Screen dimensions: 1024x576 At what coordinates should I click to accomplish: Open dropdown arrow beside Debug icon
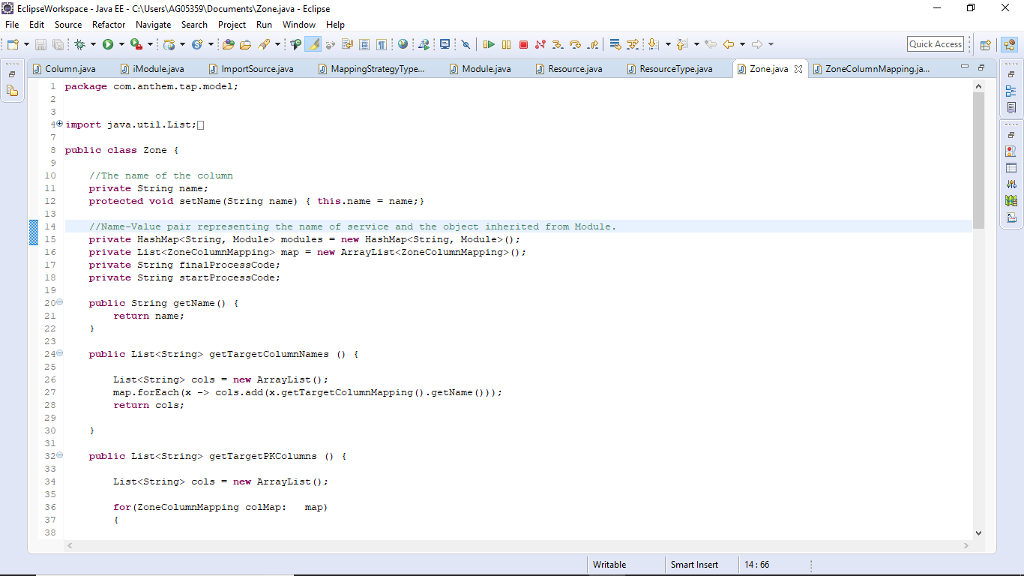93,44
